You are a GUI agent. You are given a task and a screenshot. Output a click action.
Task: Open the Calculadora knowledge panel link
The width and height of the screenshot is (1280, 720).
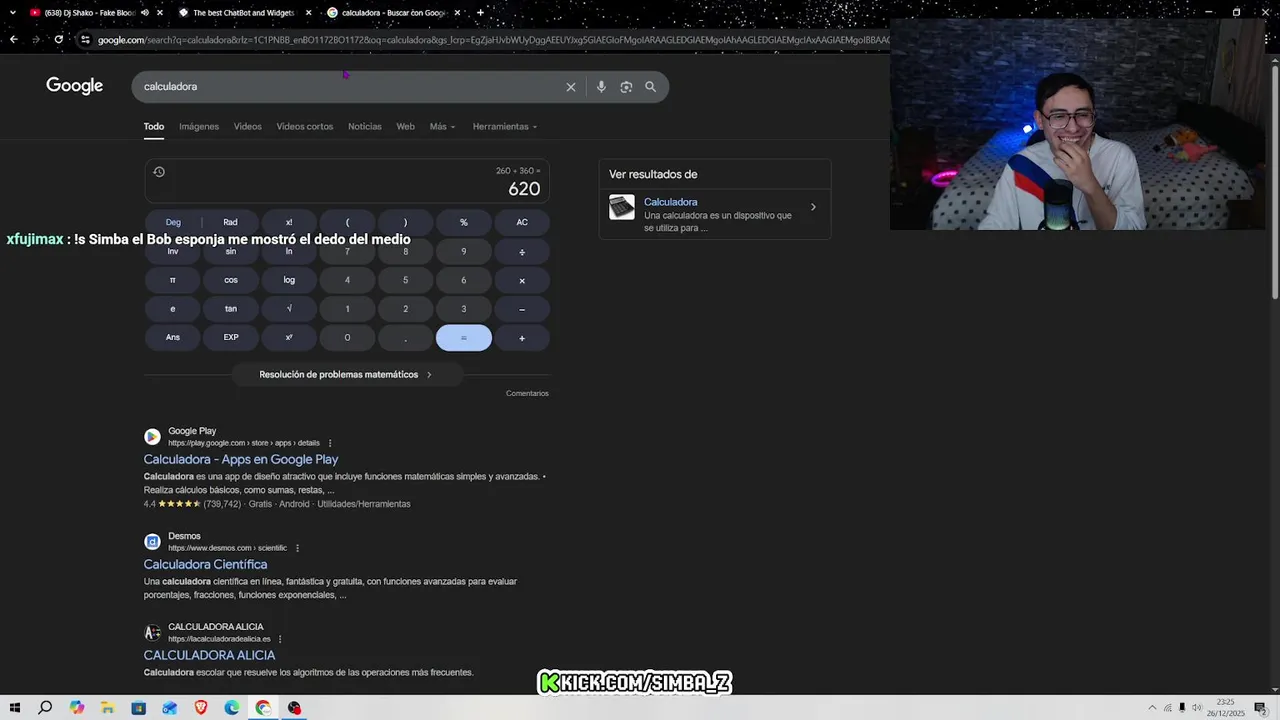(670, 202)
